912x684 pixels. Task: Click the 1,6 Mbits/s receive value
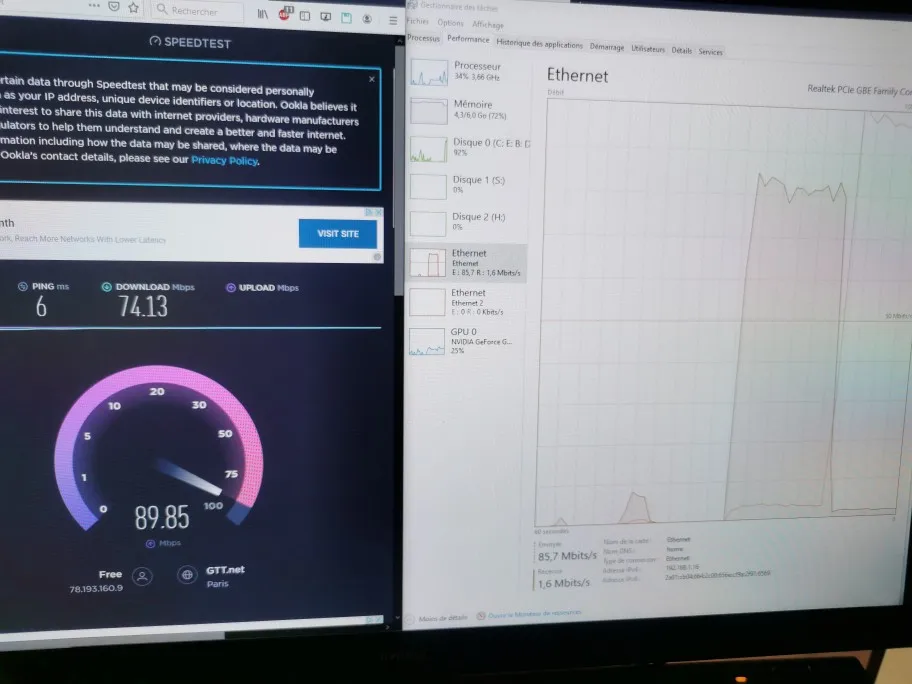pos(564,582)
